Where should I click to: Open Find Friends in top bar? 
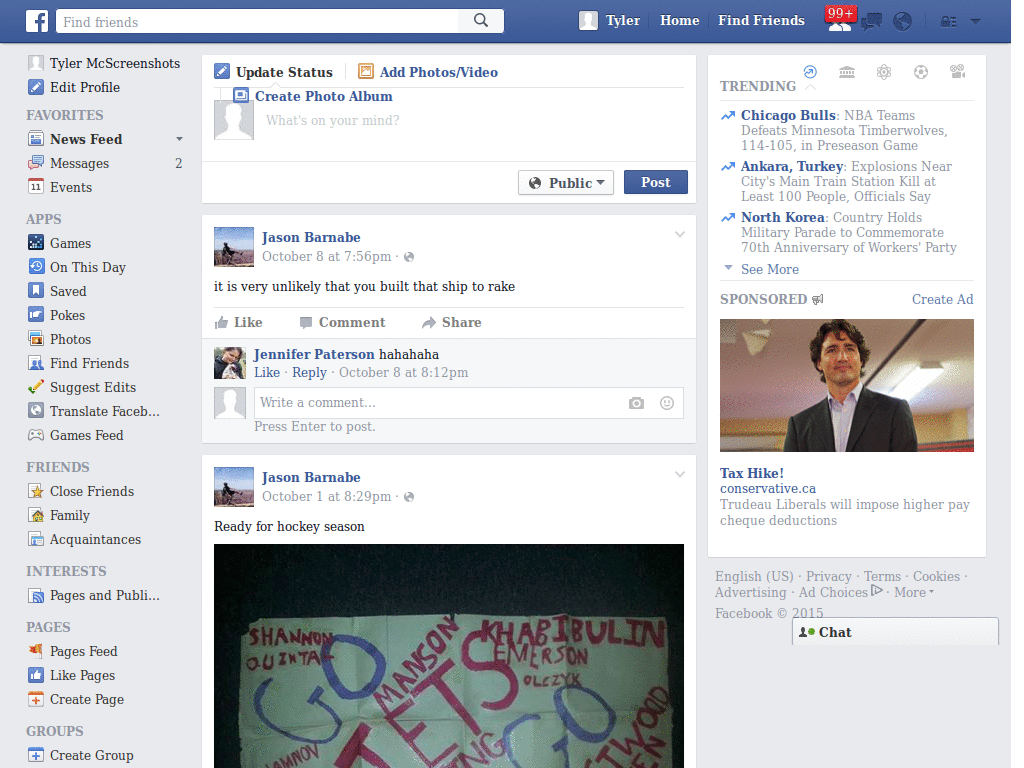point(761,20)
